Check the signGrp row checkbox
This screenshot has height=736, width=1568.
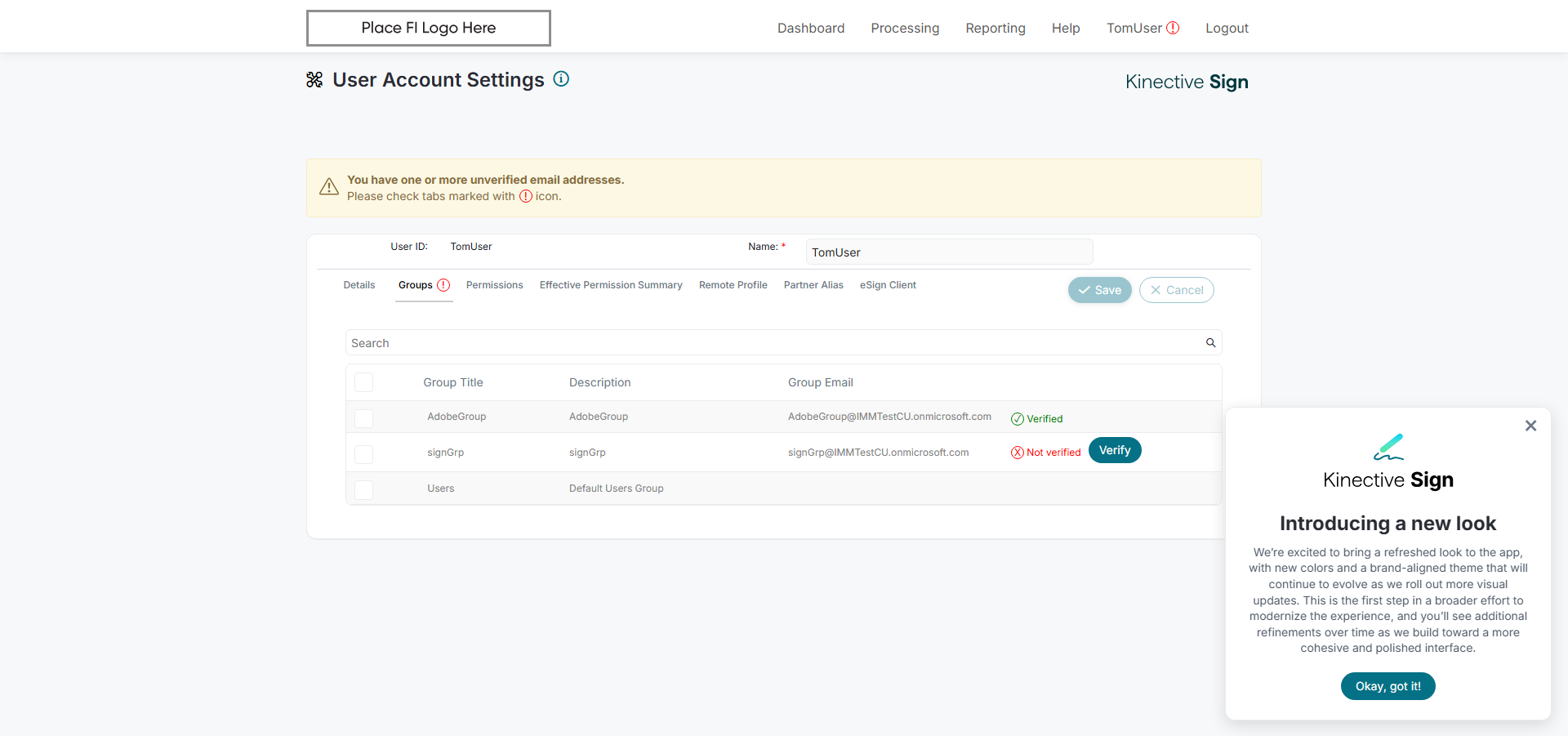(364, 454)
